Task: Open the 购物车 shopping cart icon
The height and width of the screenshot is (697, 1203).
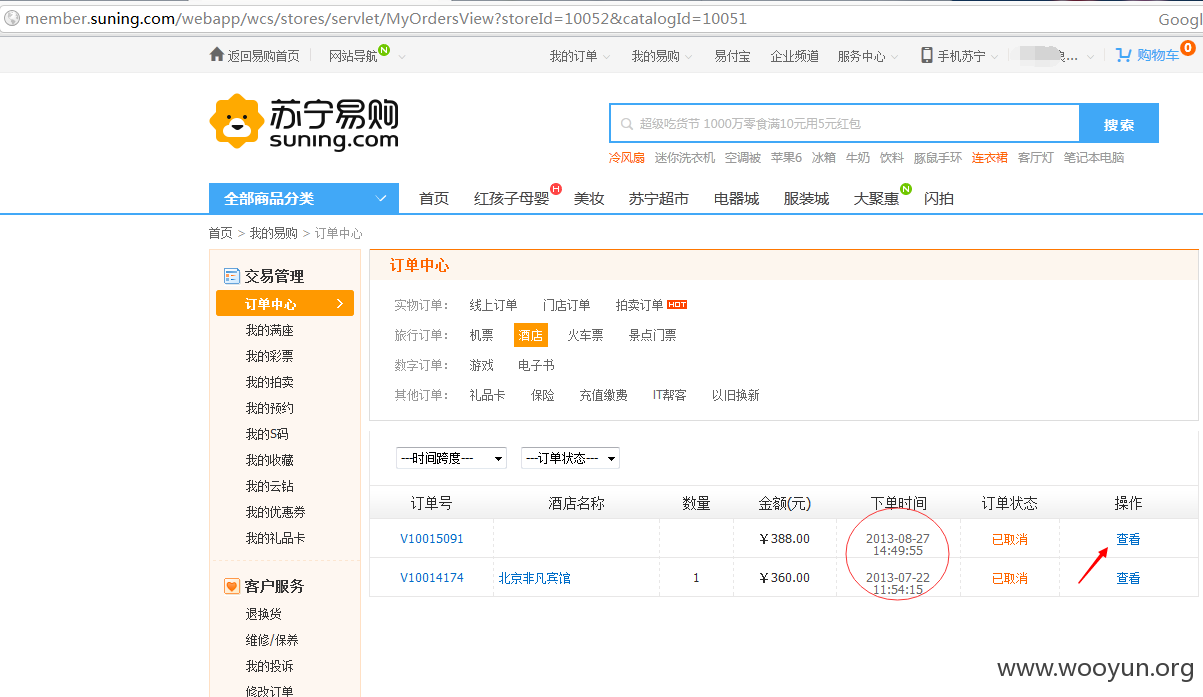Action: (1124, 55)
